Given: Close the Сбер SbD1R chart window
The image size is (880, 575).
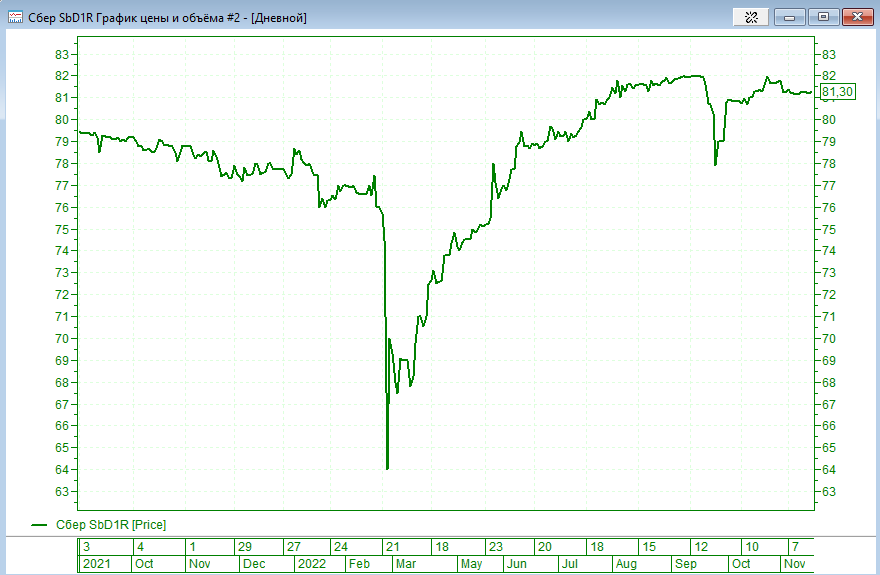Looking at the screenshot, I should (x=857, y=17).
